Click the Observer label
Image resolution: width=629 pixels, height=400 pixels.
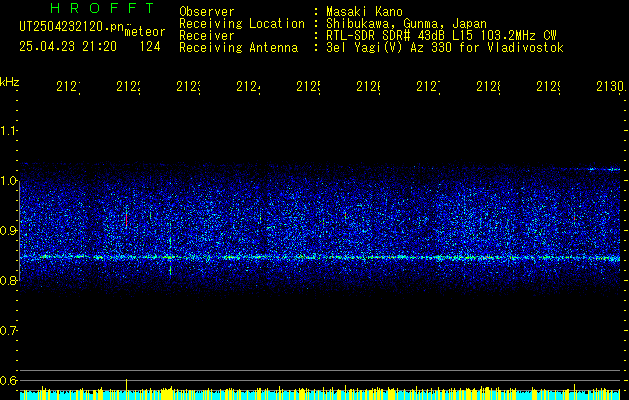[207, 12]
